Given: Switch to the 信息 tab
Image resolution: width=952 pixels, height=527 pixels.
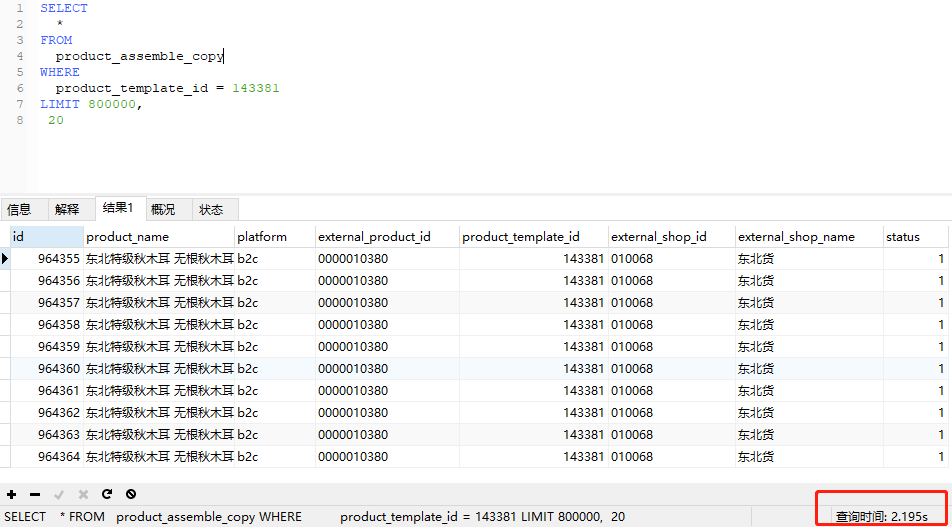Looking at the screenshot, I should click(x=19, y=209).
